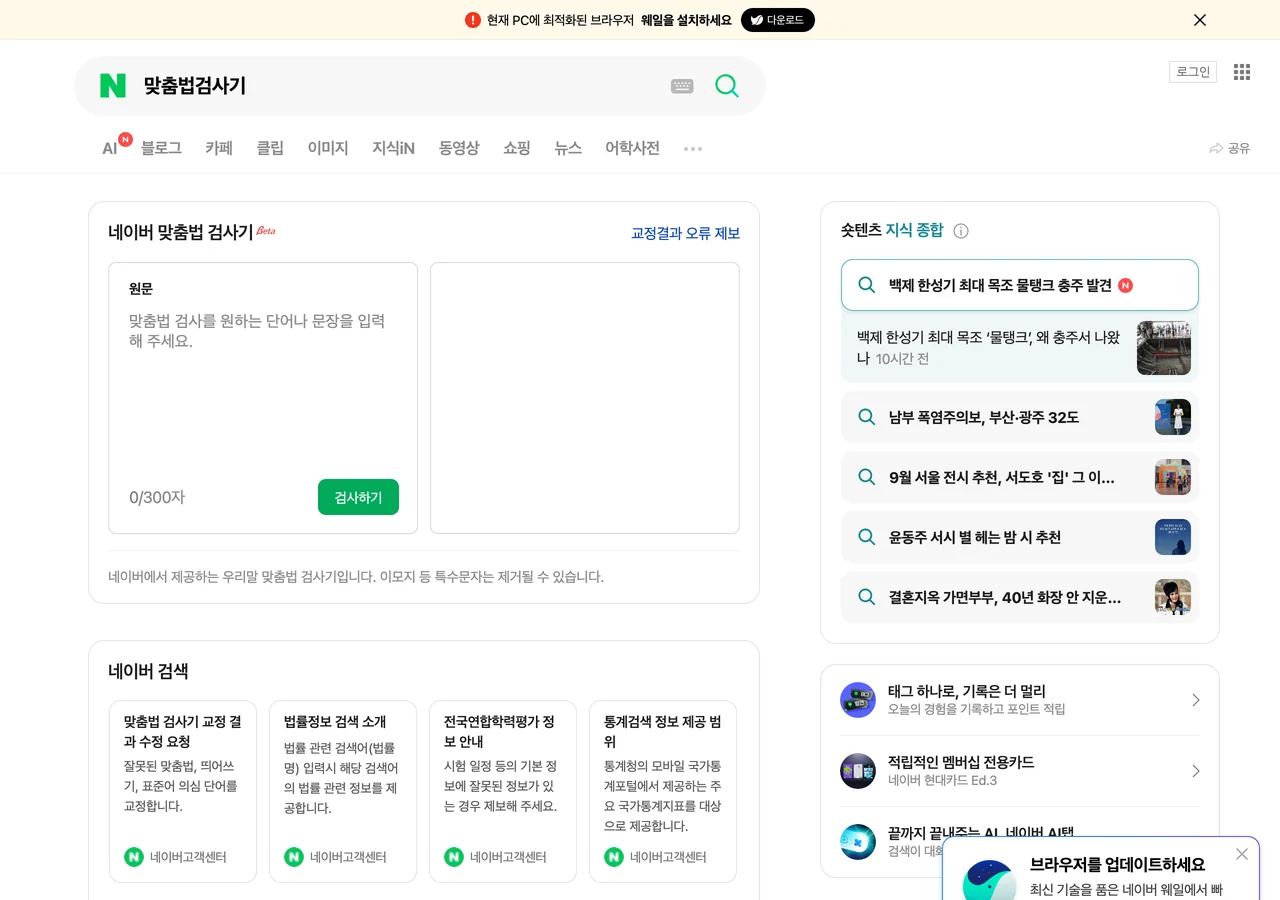Screen dimensions: 1280x900
Task: Click 윤동주 서시 별 헤는 밤 시 추천
Action: click(975, 537)
